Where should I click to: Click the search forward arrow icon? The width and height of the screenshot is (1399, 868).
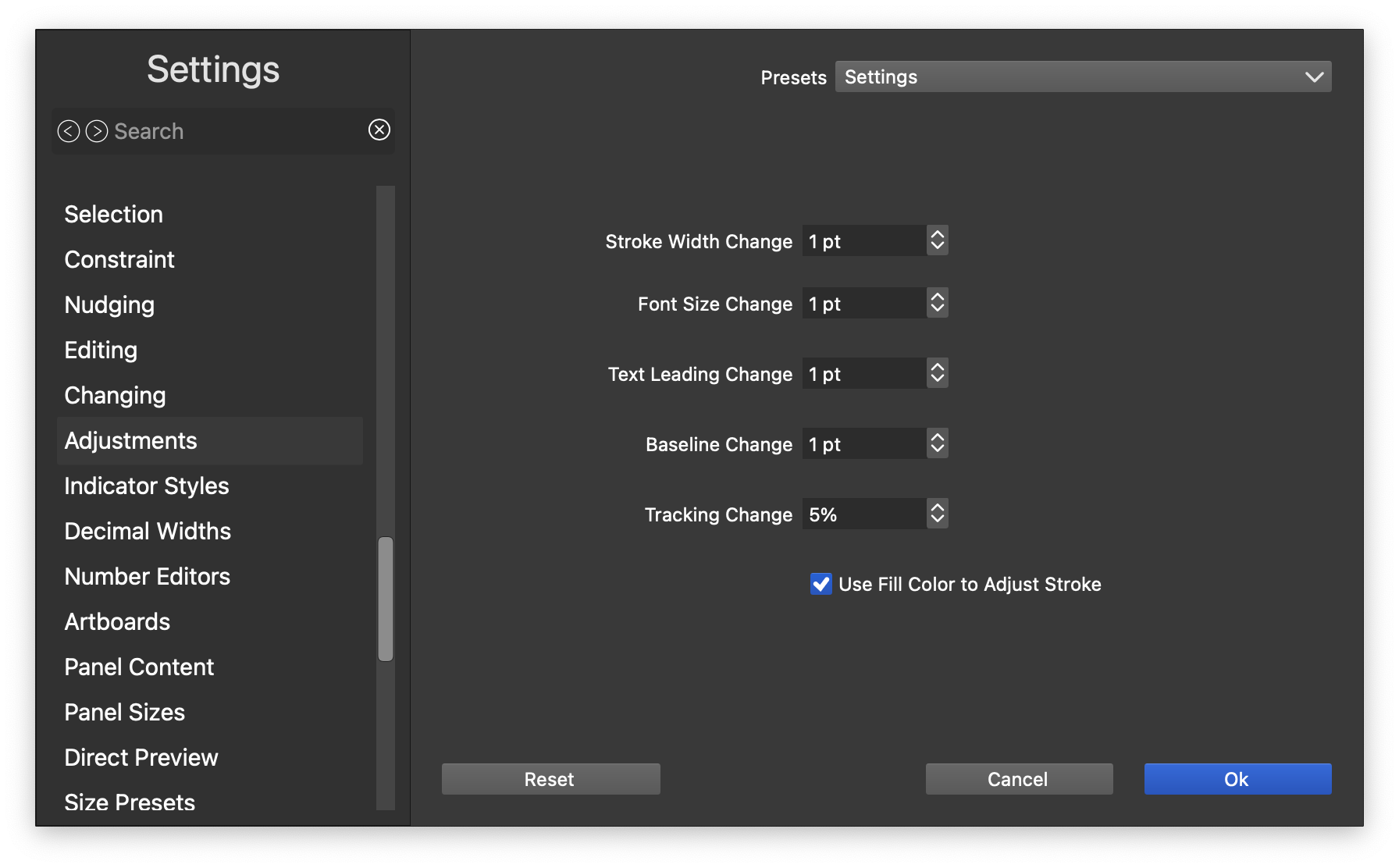click(97, 131)
